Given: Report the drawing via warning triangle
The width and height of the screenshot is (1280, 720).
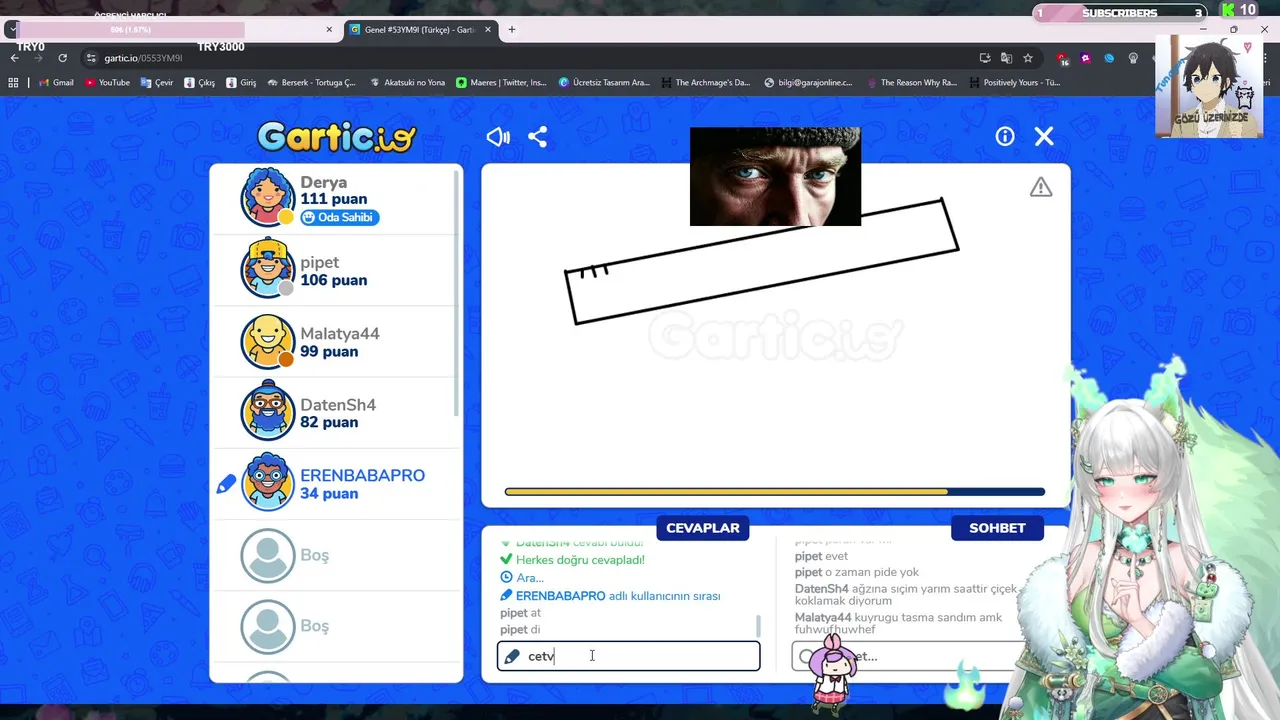Looking at the screenshot, I should [1041, 187].
